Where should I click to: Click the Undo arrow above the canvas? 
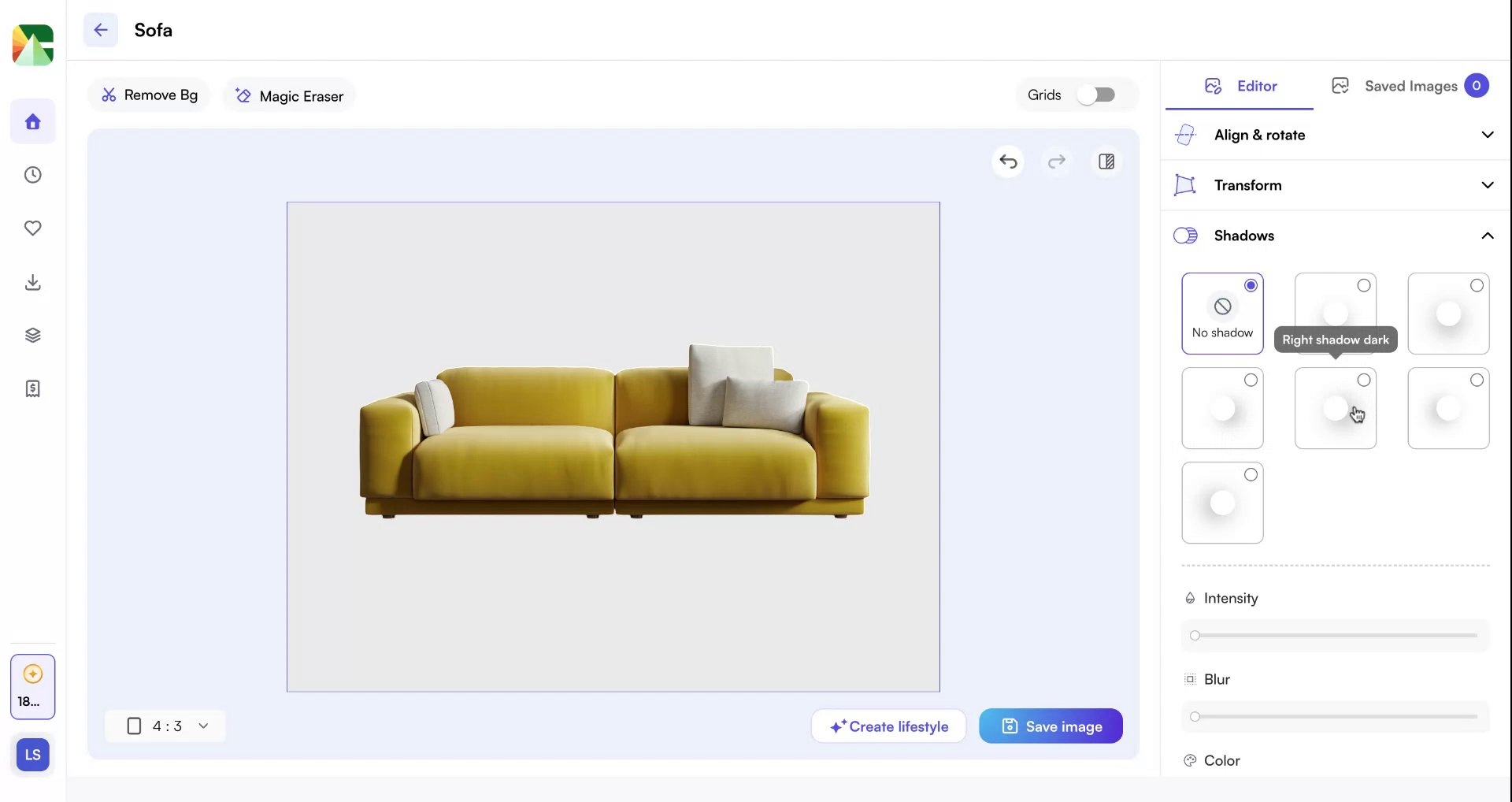(x=1009, y=162)
